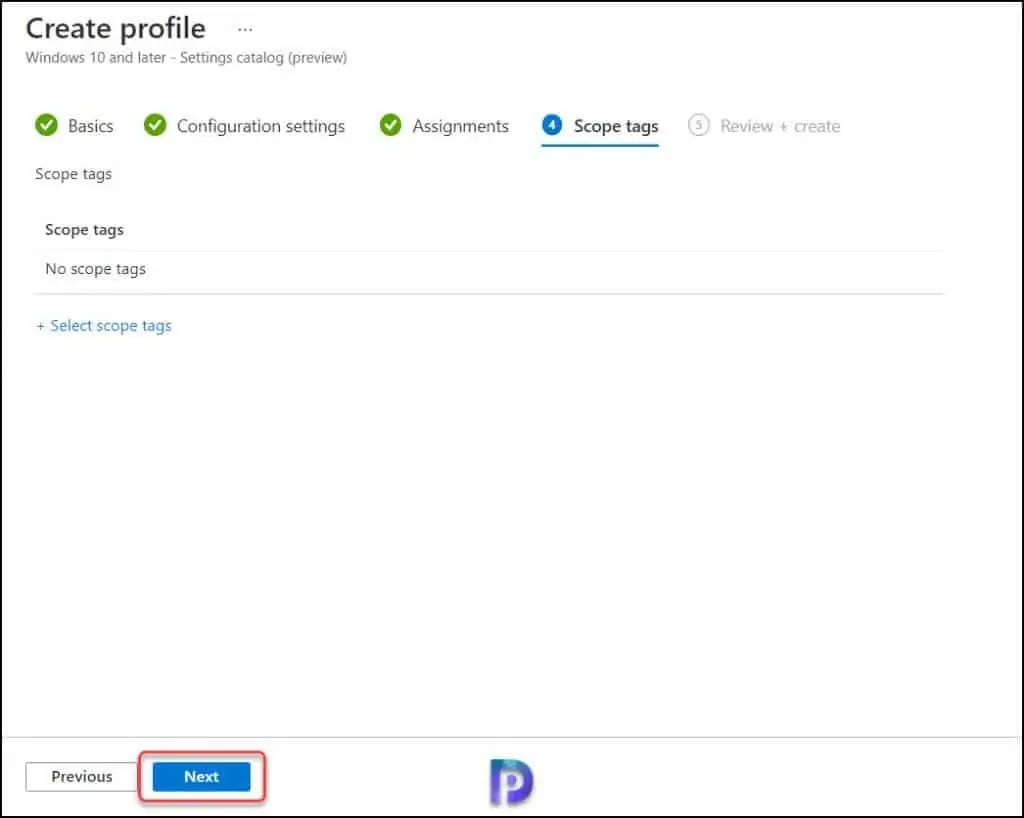Click the Next button
The width and height of the screenshot is (1024, 818).
pos(200,776)
